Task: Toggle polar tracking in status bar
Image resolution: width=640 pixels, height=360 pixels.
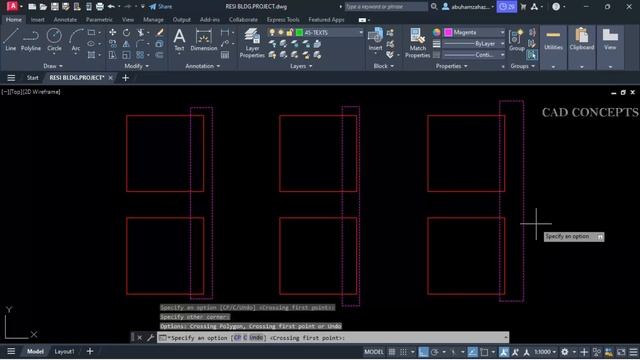Action: (434, 352)
